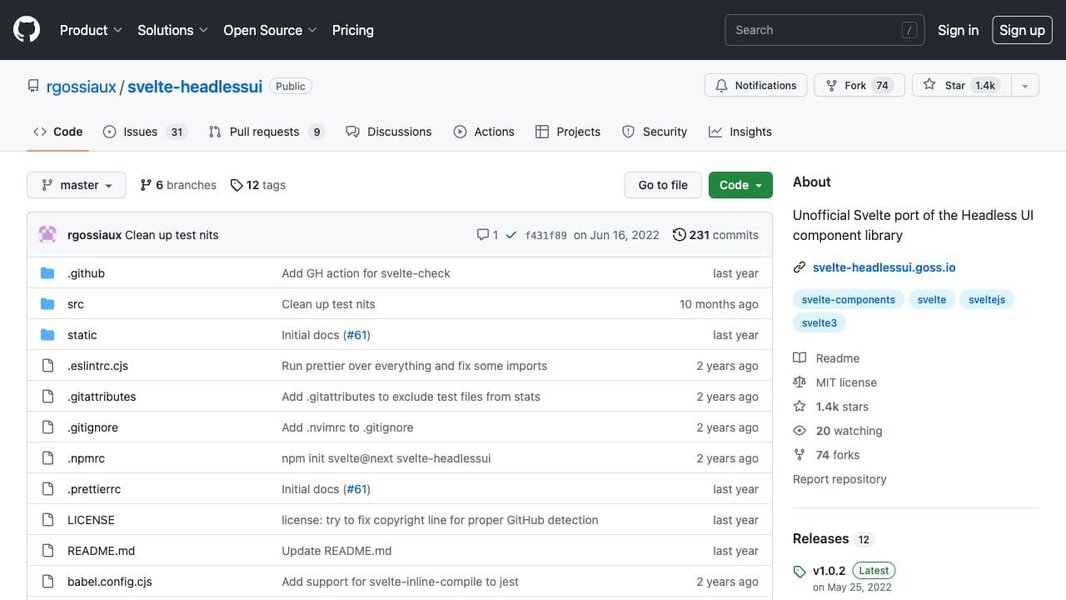Click the green checkmark status icon
The width and height of the screenshot is (1066, 600).
[511, 235]
